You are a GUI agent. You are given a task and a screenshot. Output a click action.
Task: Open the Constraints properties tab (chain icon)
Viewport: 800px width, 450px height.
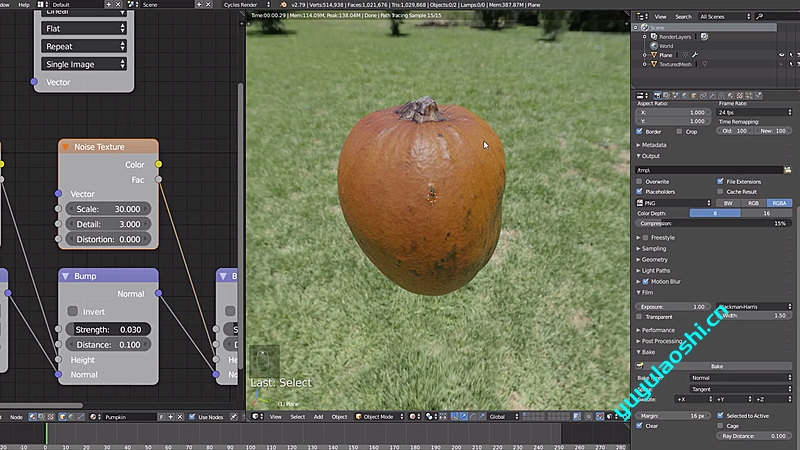pos(703,95)
